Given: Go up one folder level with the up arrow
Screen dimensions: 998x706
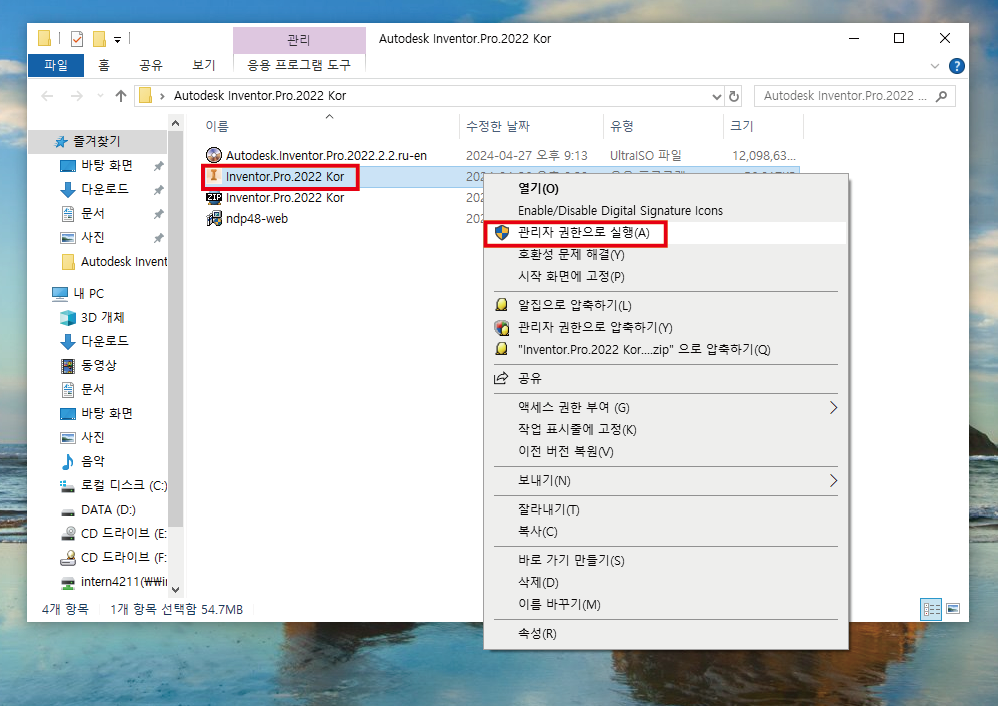Looking at the screenshot, I should (121, 96).
